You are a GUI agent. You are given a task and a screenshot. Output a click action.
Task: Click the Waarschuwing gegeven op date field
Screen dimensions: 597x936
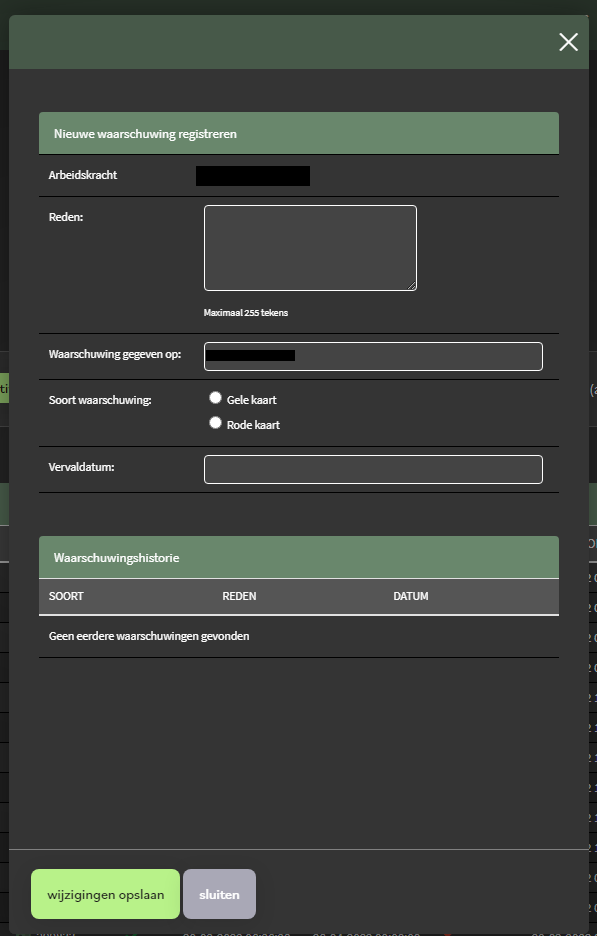373,356
